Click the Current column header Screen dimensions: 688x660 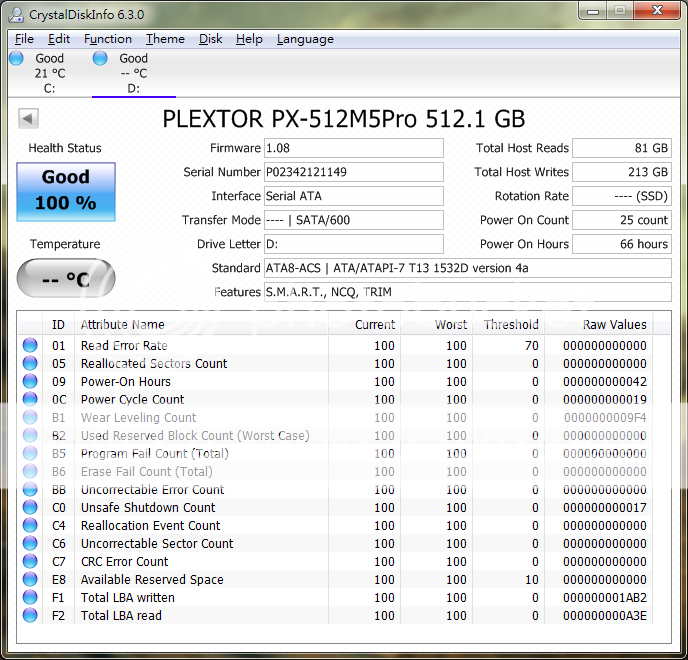coord(364,324)
